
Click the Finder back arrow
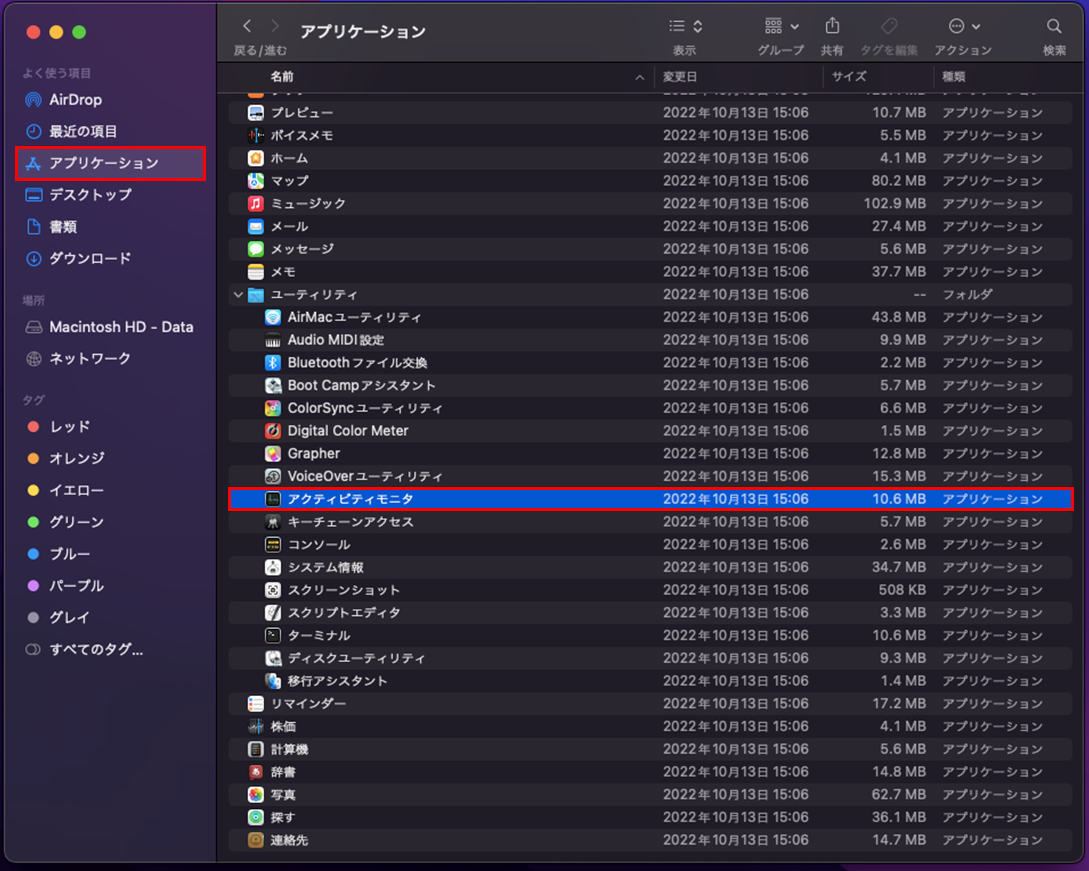pos(247,26)
